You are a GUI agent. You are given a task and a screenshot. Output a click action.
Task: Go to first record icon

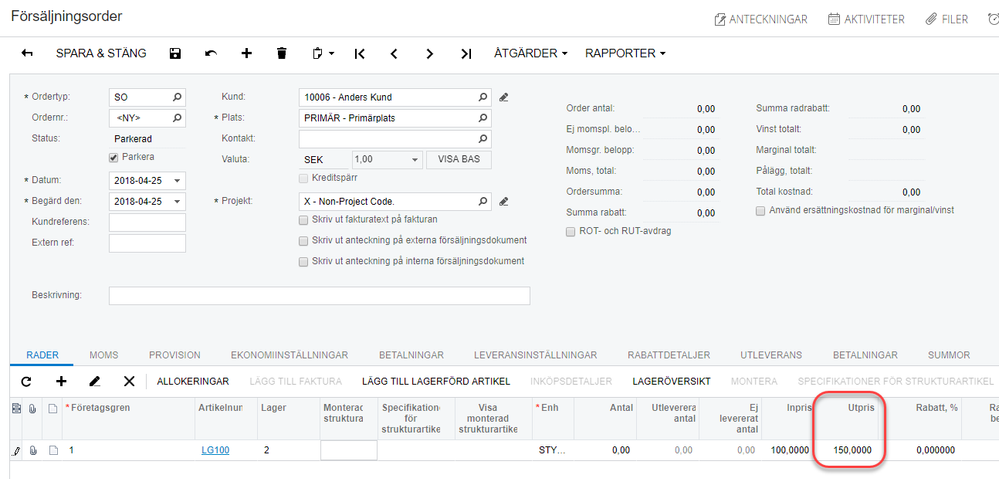coord(359,53)
